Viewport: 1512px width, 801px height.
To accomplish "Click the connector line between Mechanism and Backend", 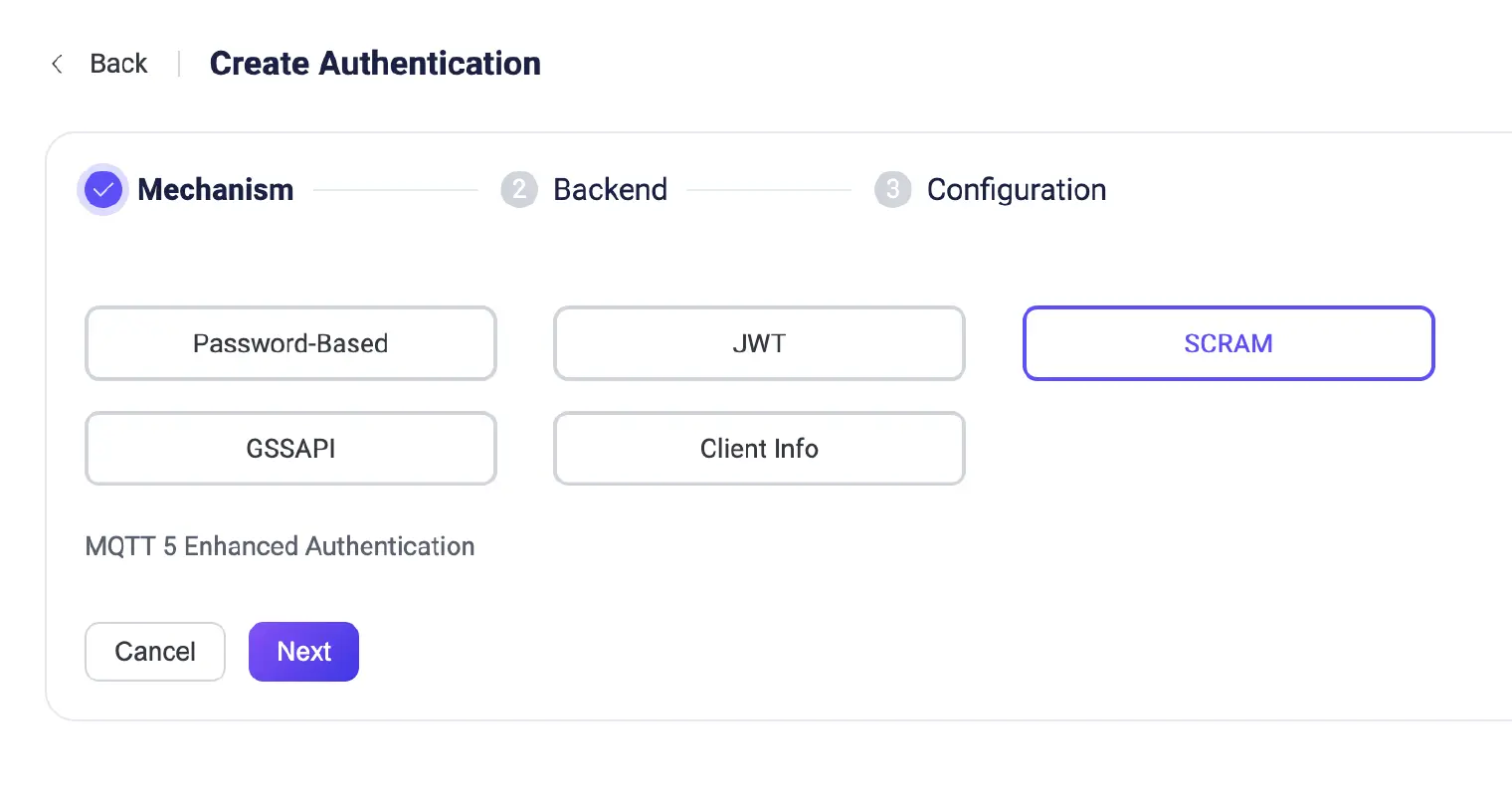I will click(396, 190).
